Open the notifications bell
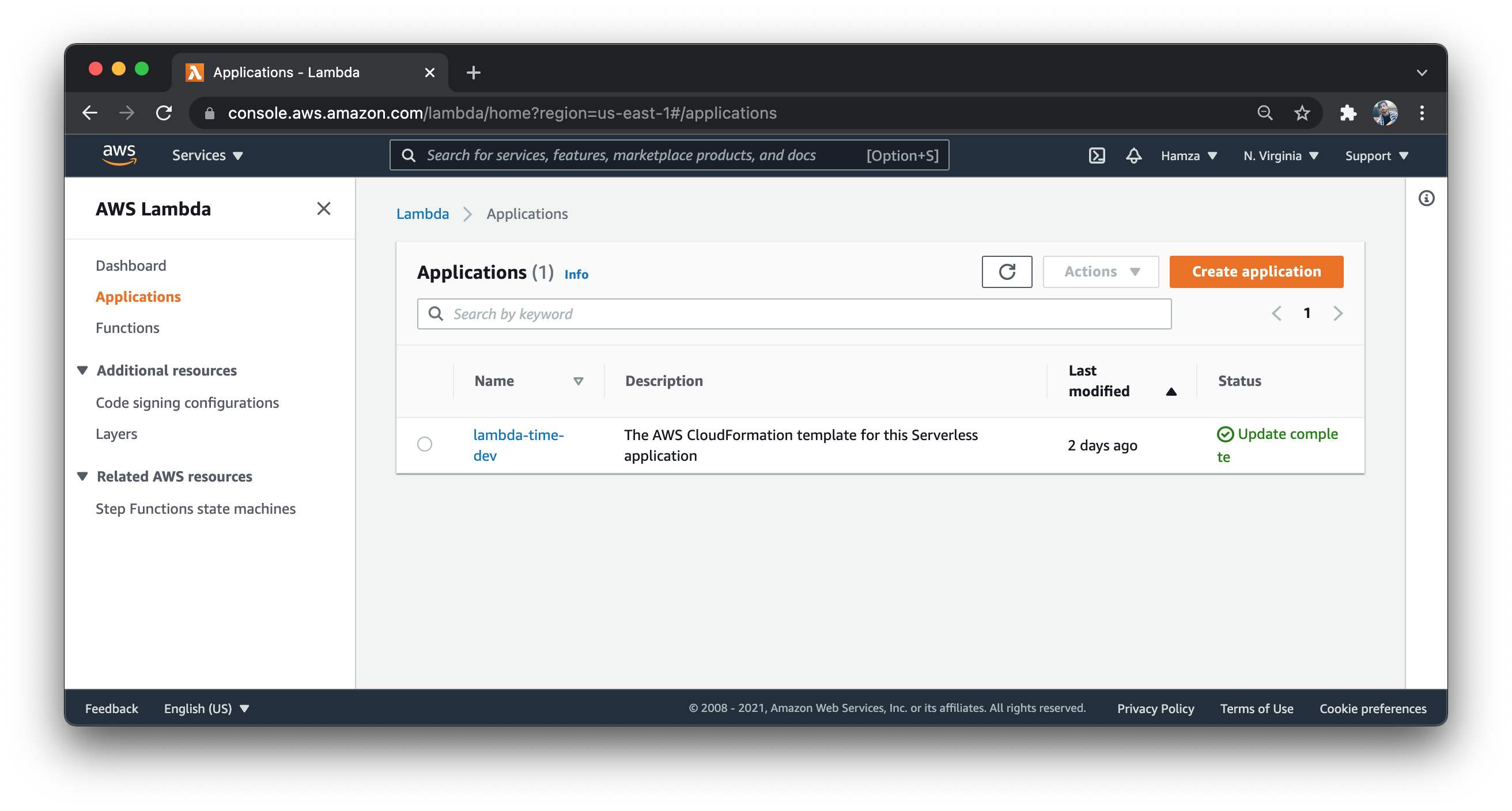Image resolution: width=1512 pixels, height=811 pixels. (x=1133, y=156)
